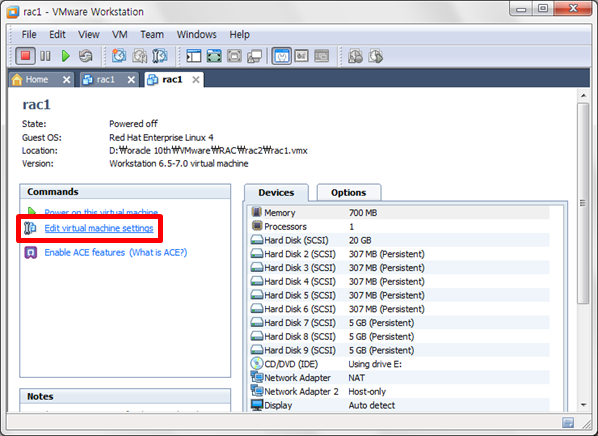Click the Commands panel header
598x436 pixels.
[125, 191]
